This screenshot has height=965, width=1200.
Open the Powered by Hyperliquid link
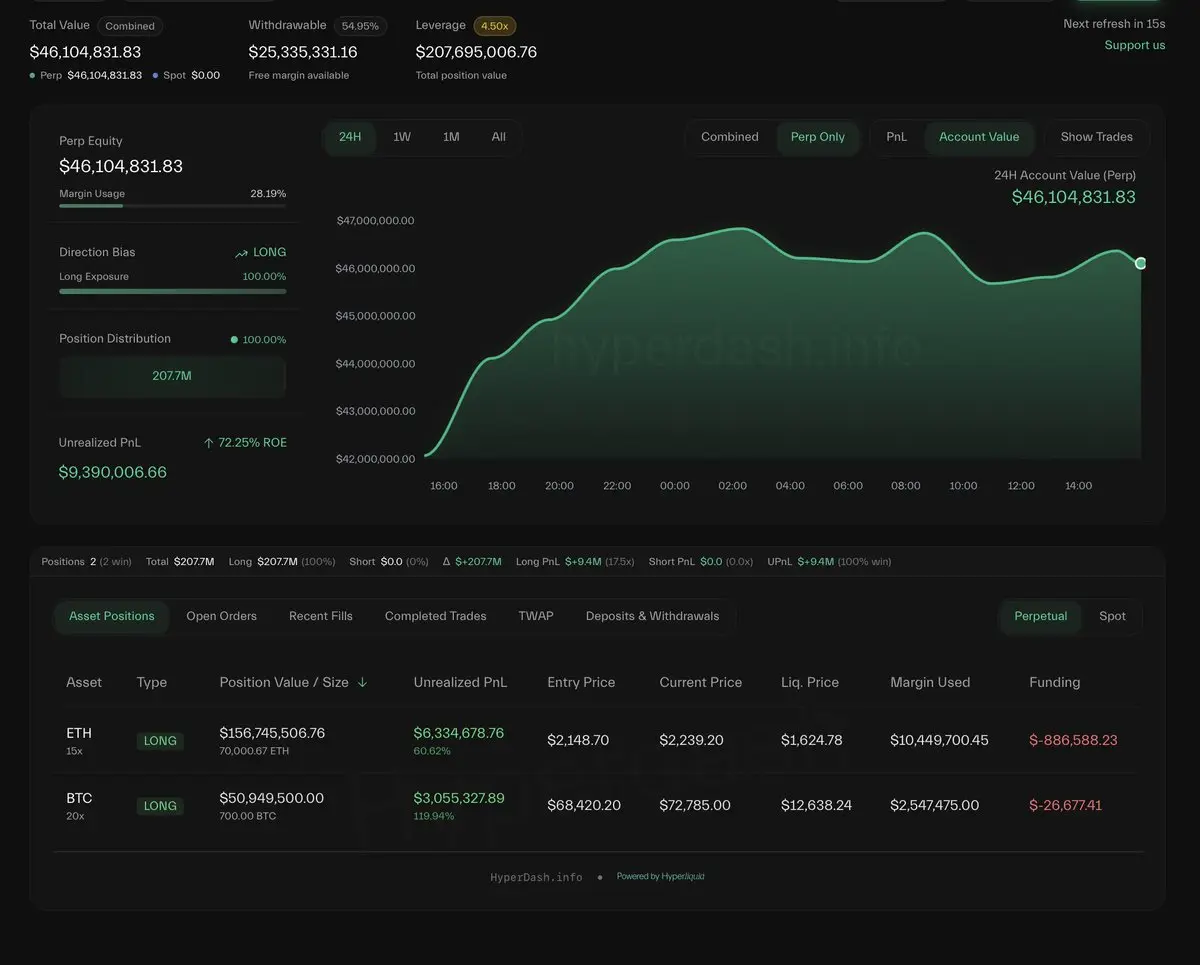(x=660, y=877)
